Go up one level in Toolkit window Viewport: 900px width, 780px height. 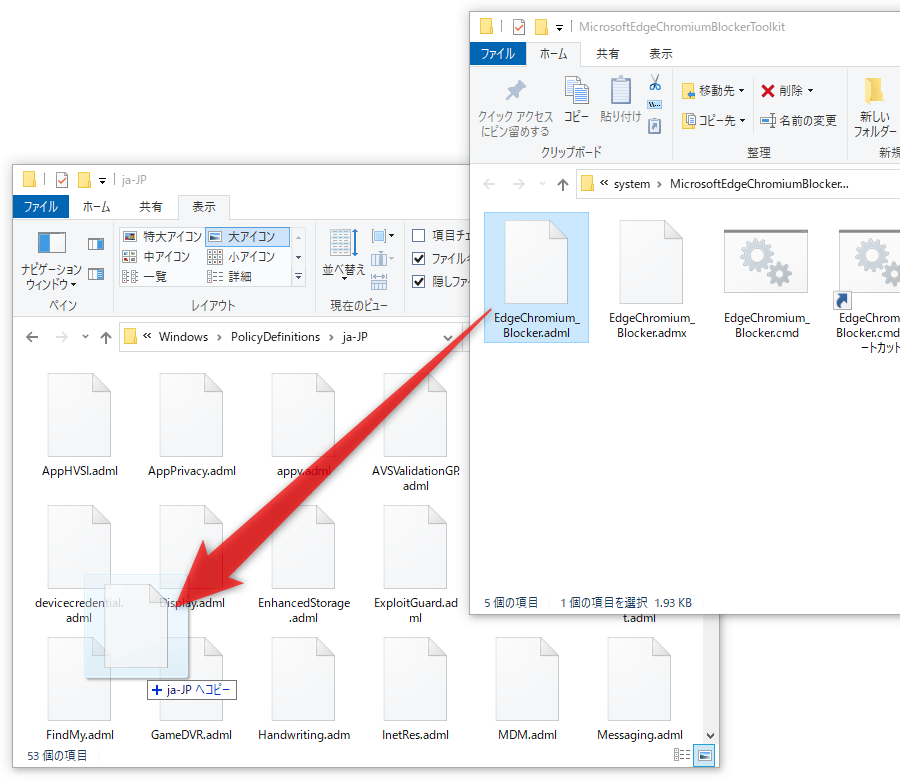coord(562,184)
